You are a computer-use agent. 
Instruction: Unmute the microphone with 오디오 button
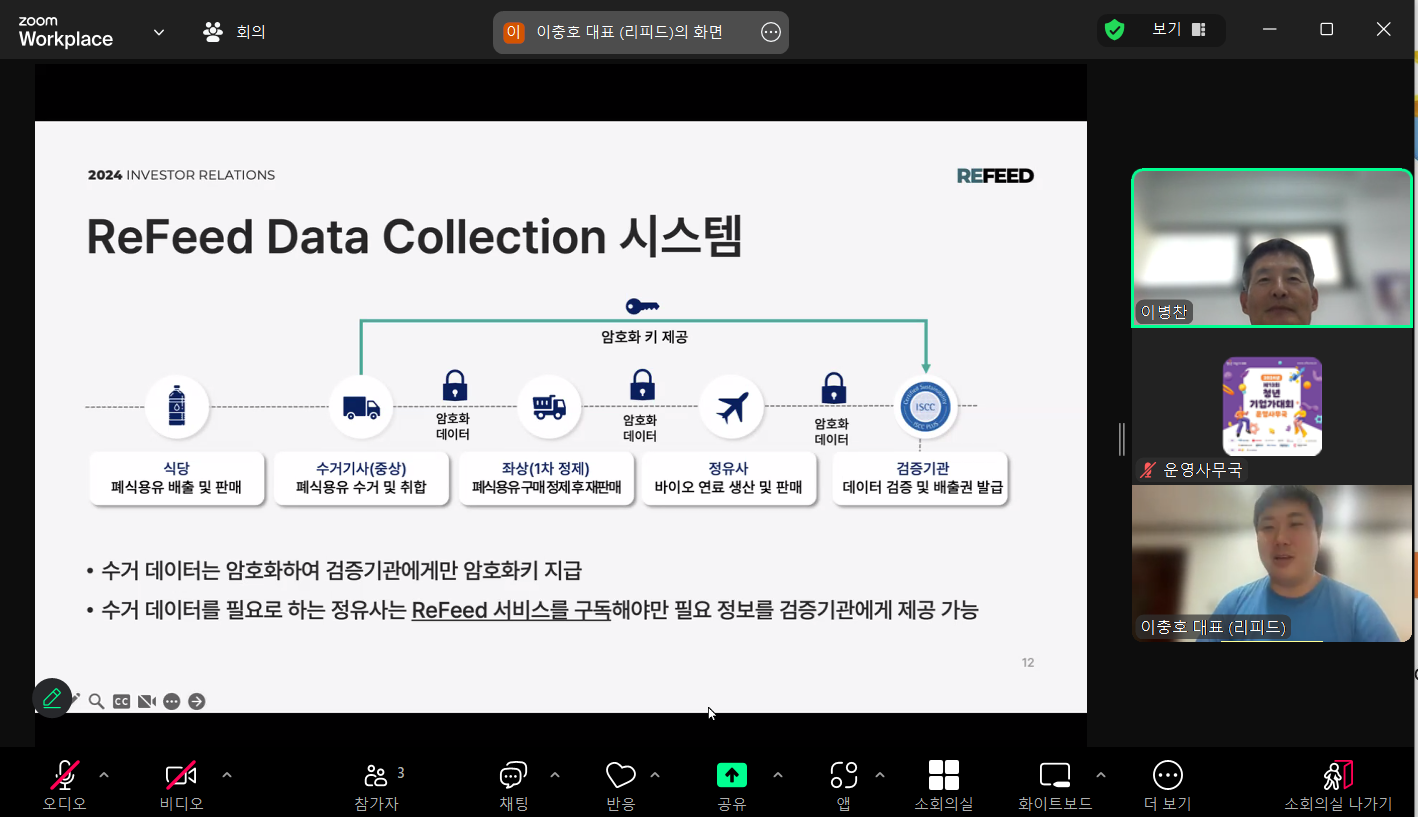(x=65, y=785)
